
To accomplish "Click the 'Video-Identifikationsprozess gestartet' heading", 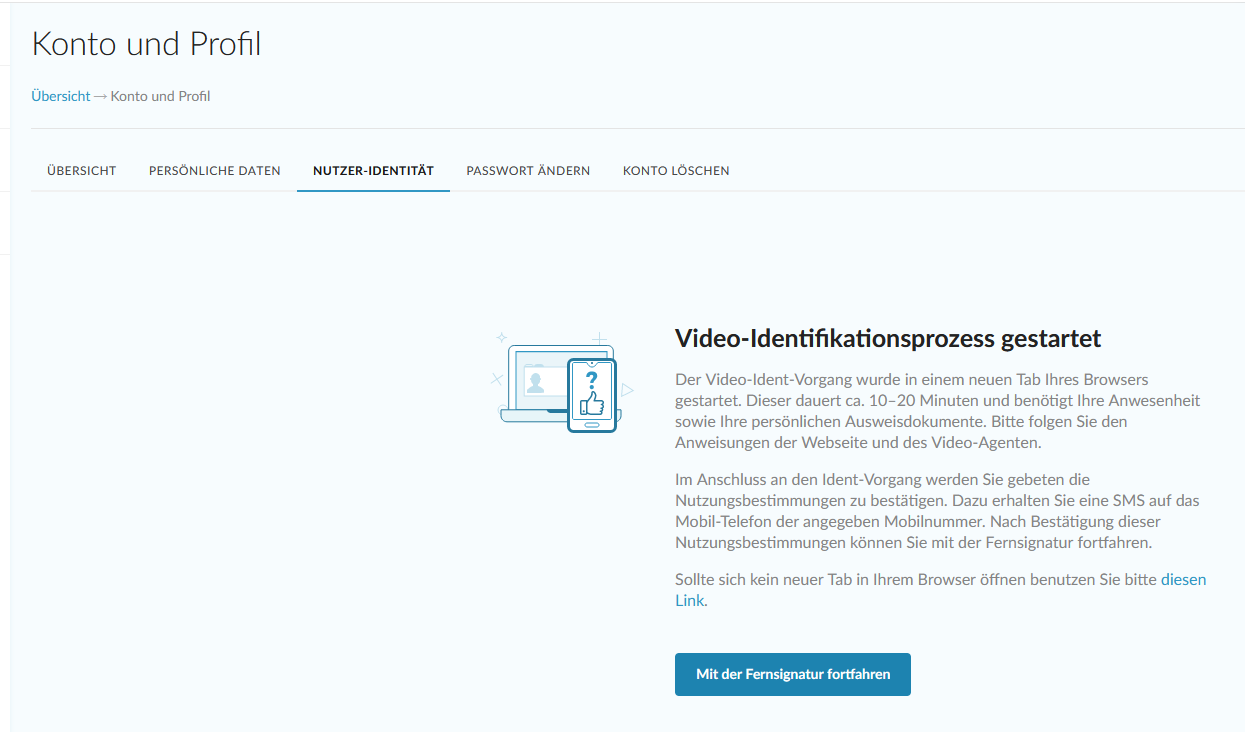I will click(x=888, y=339).
